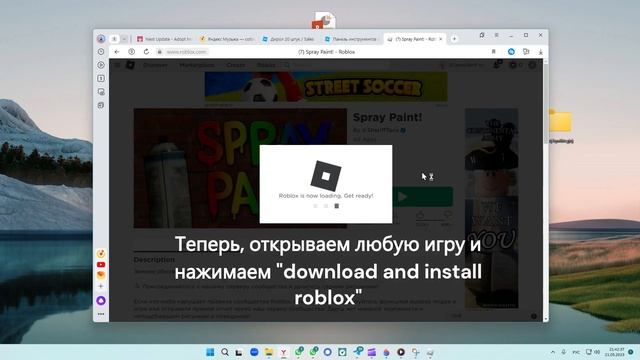Image resolution: width=640 pixels, height=360 pixels.
Task: Open the Marketplace menu in Roblox
Action: pyautogui.click(x=197, y=65)
